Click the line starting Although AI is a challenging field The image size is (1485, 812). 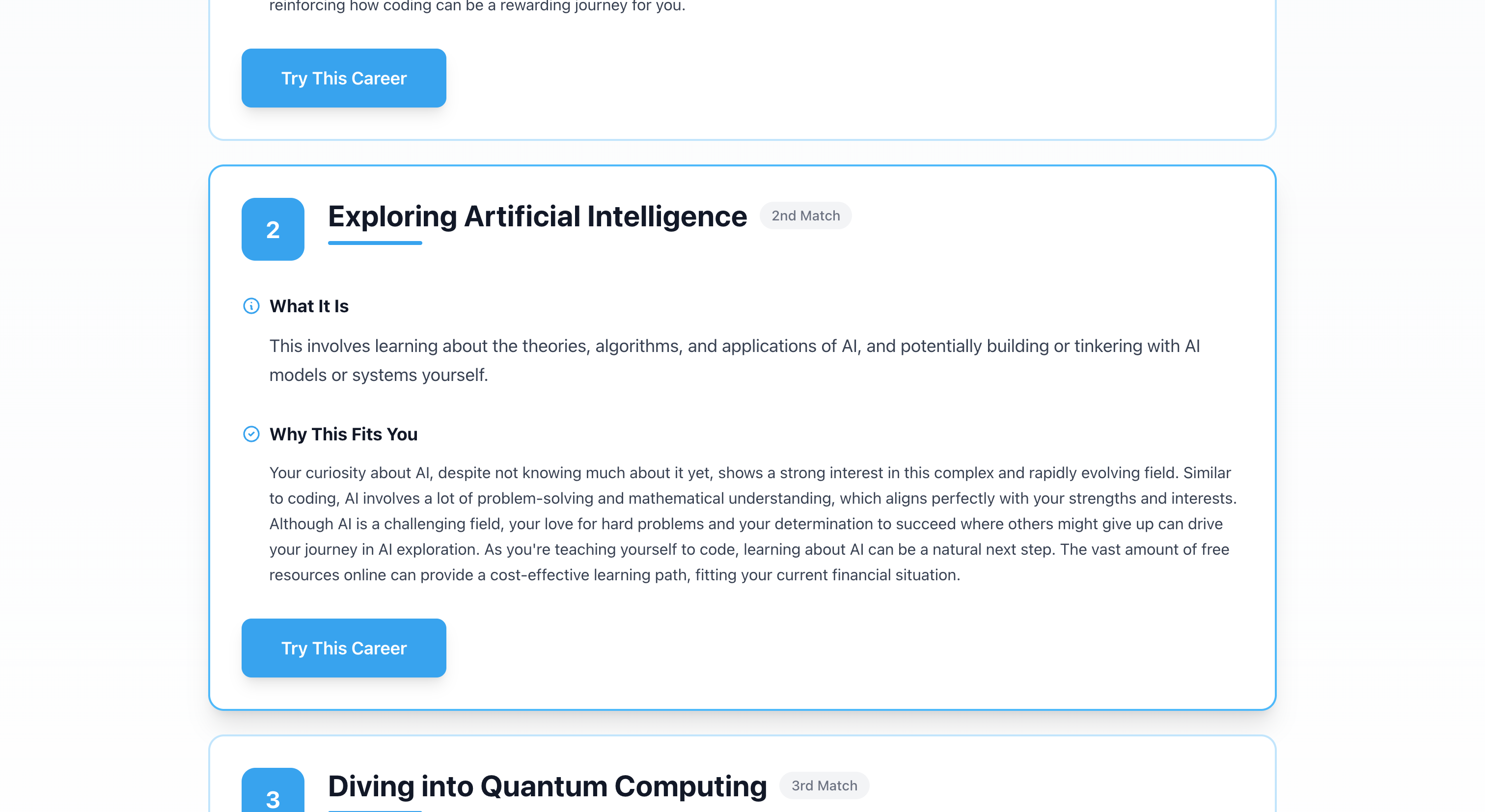[745, 524]
